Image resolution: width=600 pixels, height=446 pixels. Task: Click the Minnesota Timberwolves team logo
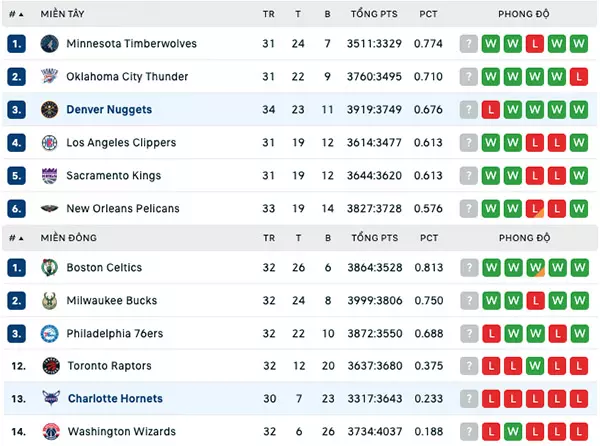[49, 44]
